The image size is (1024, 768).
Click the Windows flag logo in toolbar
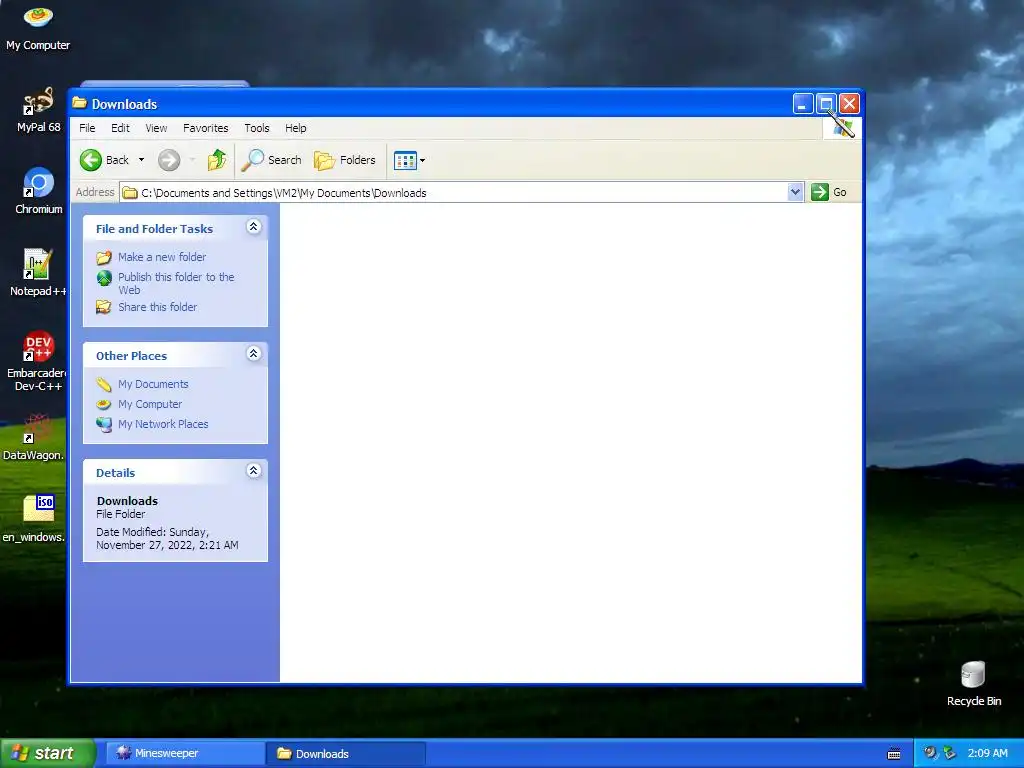(x=842, y=128)
